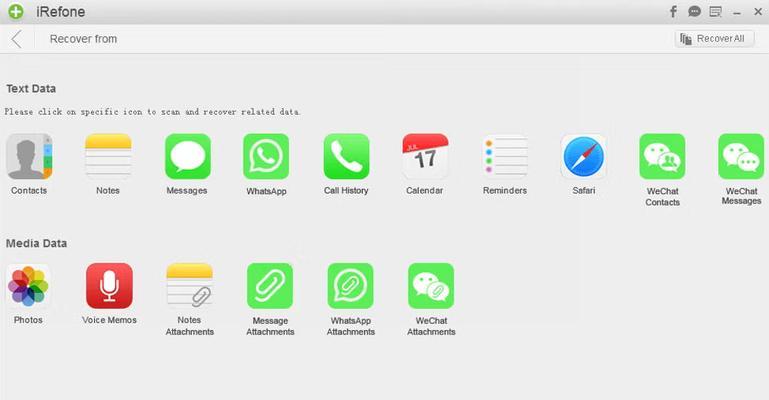This screenshot has width=769, height=400.
Task: Select the Messages icon
Action: pyautogui.click(x=188, y=156)
